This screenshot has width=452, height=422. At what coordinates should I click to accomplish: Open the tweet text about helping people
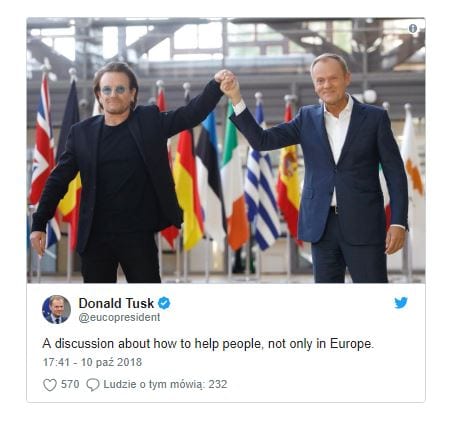pos(208,344)
